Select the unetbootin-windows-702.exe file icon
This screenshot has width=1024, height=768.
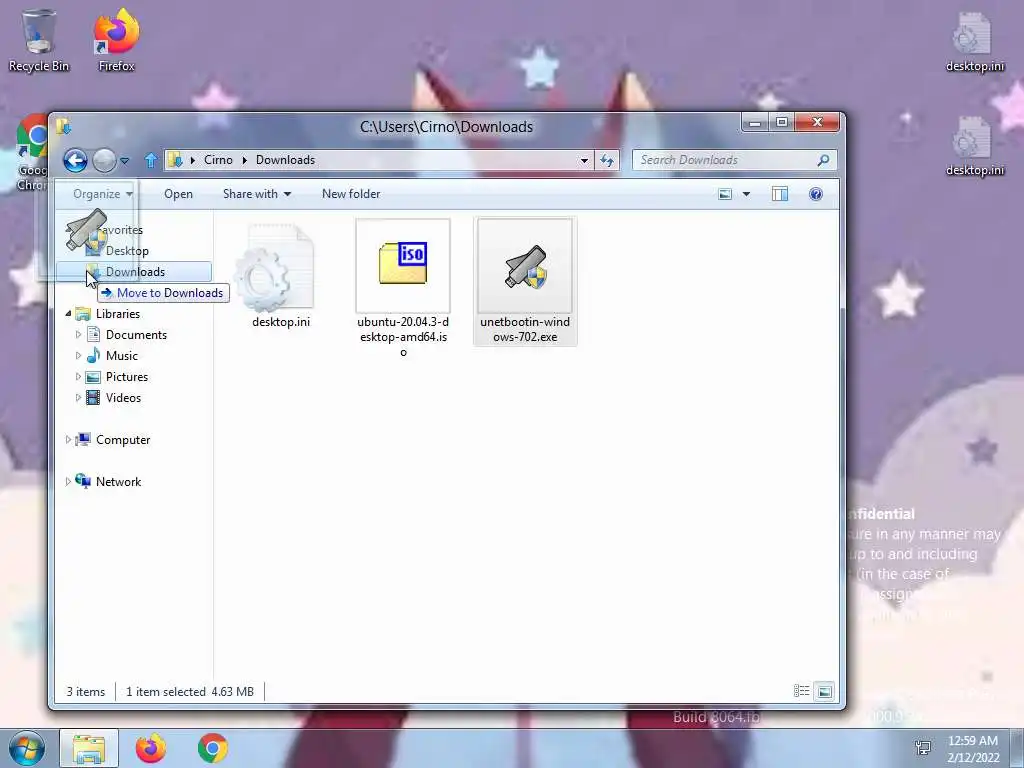525,266
